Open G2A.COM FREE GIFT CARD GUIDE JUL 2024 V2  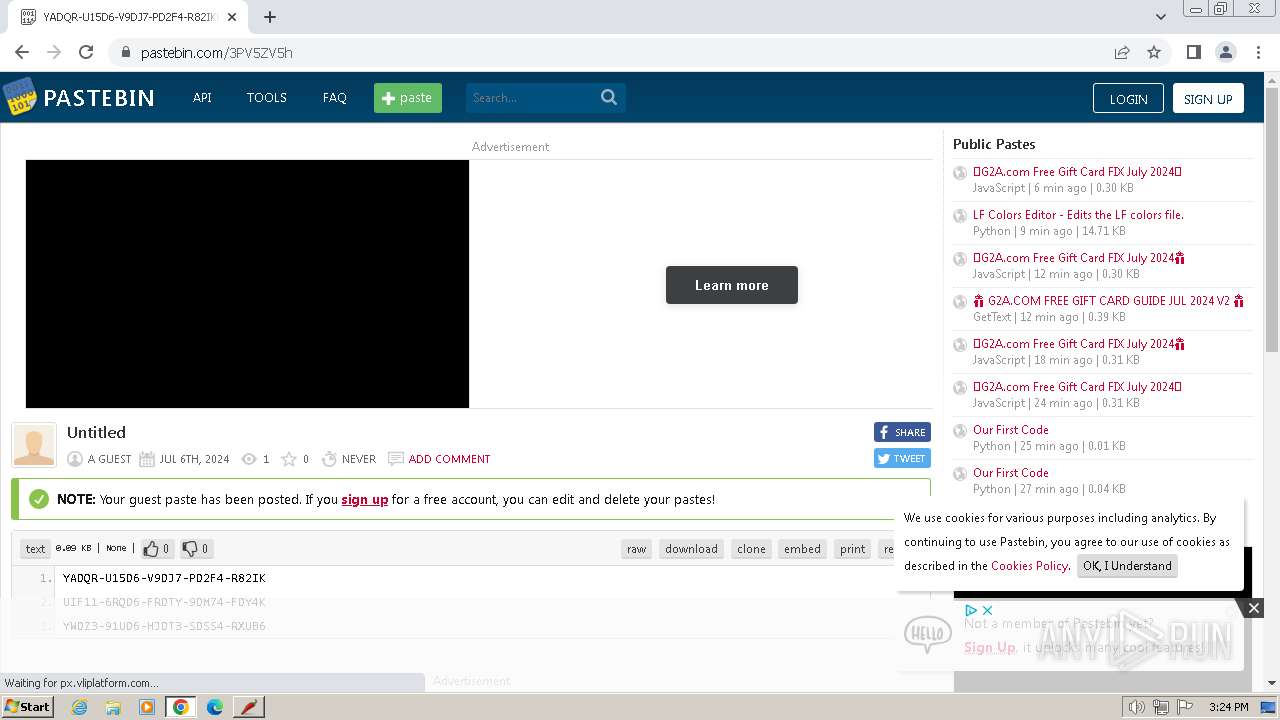(1109, 301)
